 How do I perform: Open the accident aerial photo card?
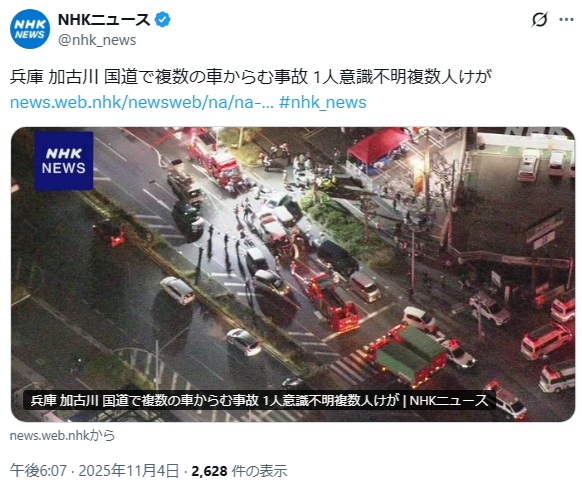[x=293, y=274]
